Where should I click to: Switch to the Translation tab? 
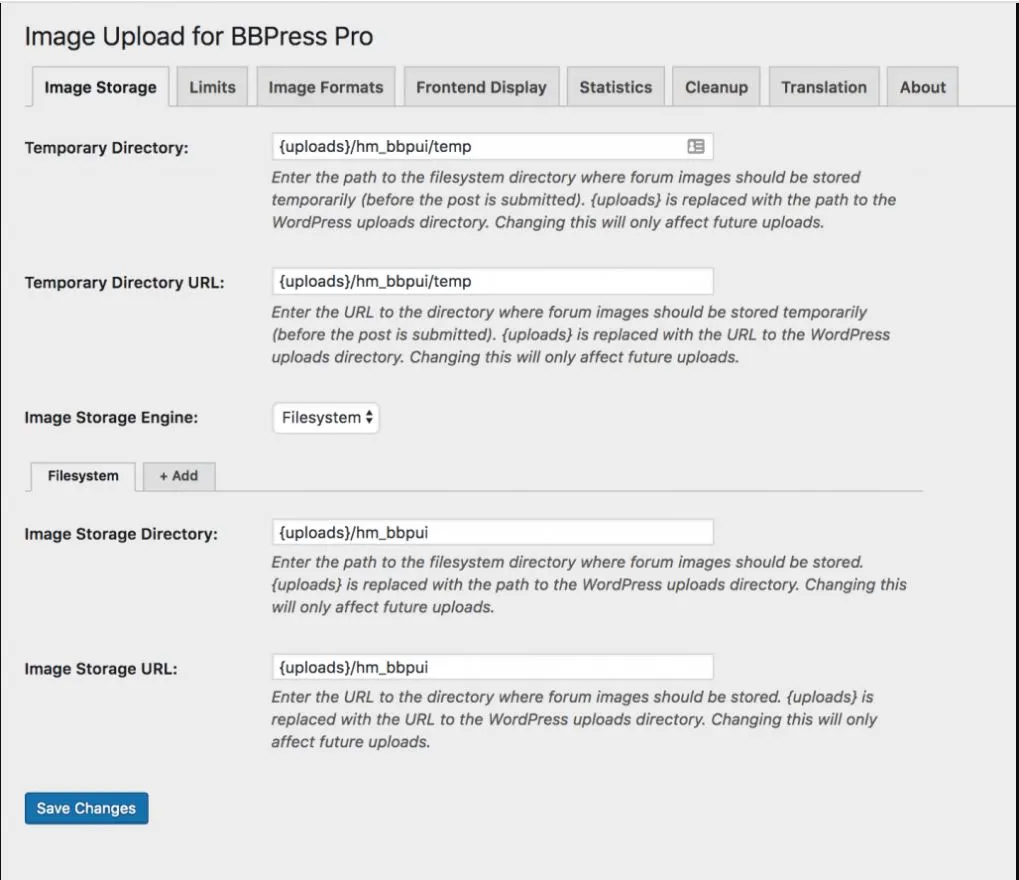[x=823, y=87]
